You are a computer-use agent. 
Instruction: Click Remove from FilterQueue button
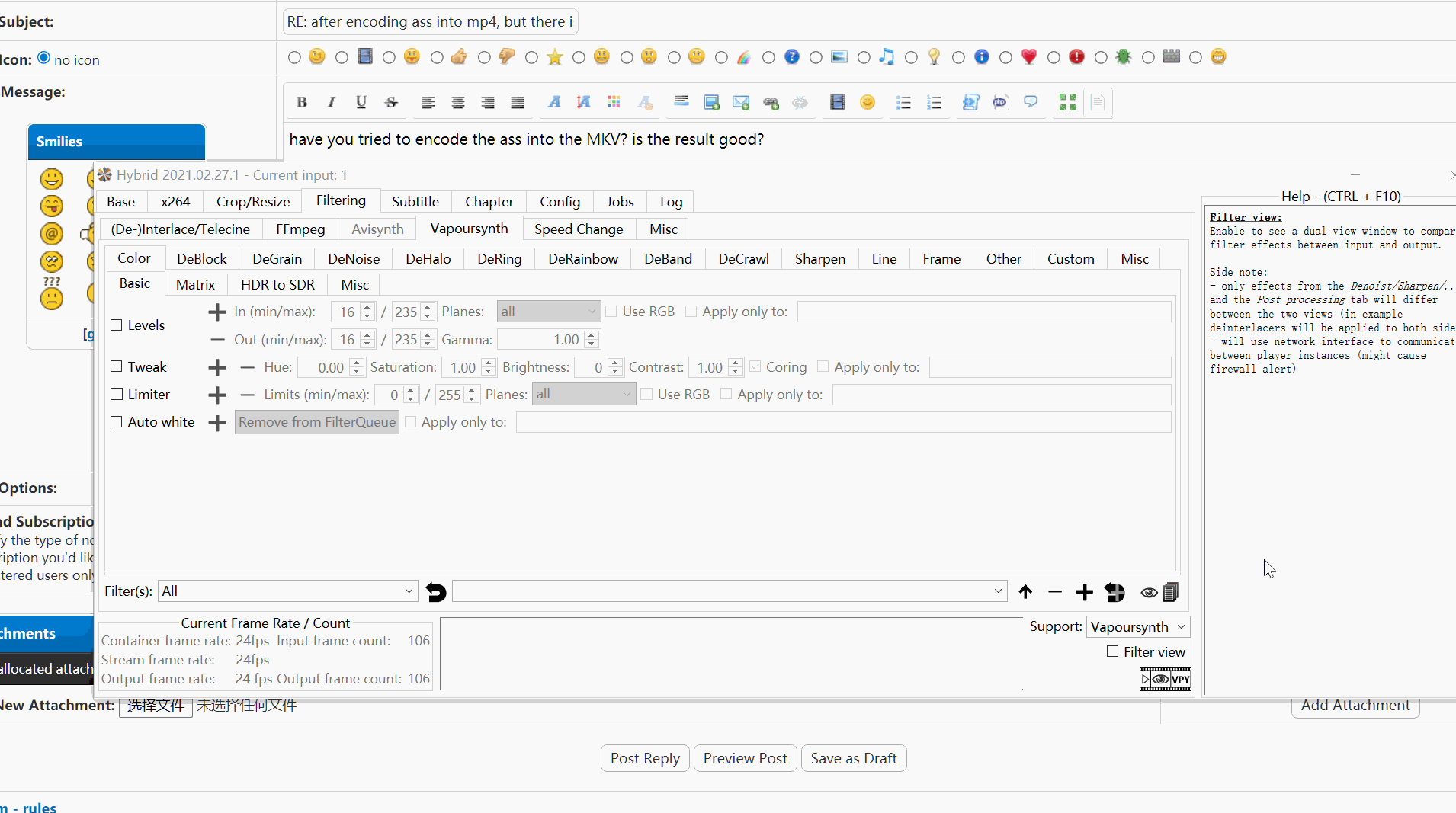[x=317, y=422]
